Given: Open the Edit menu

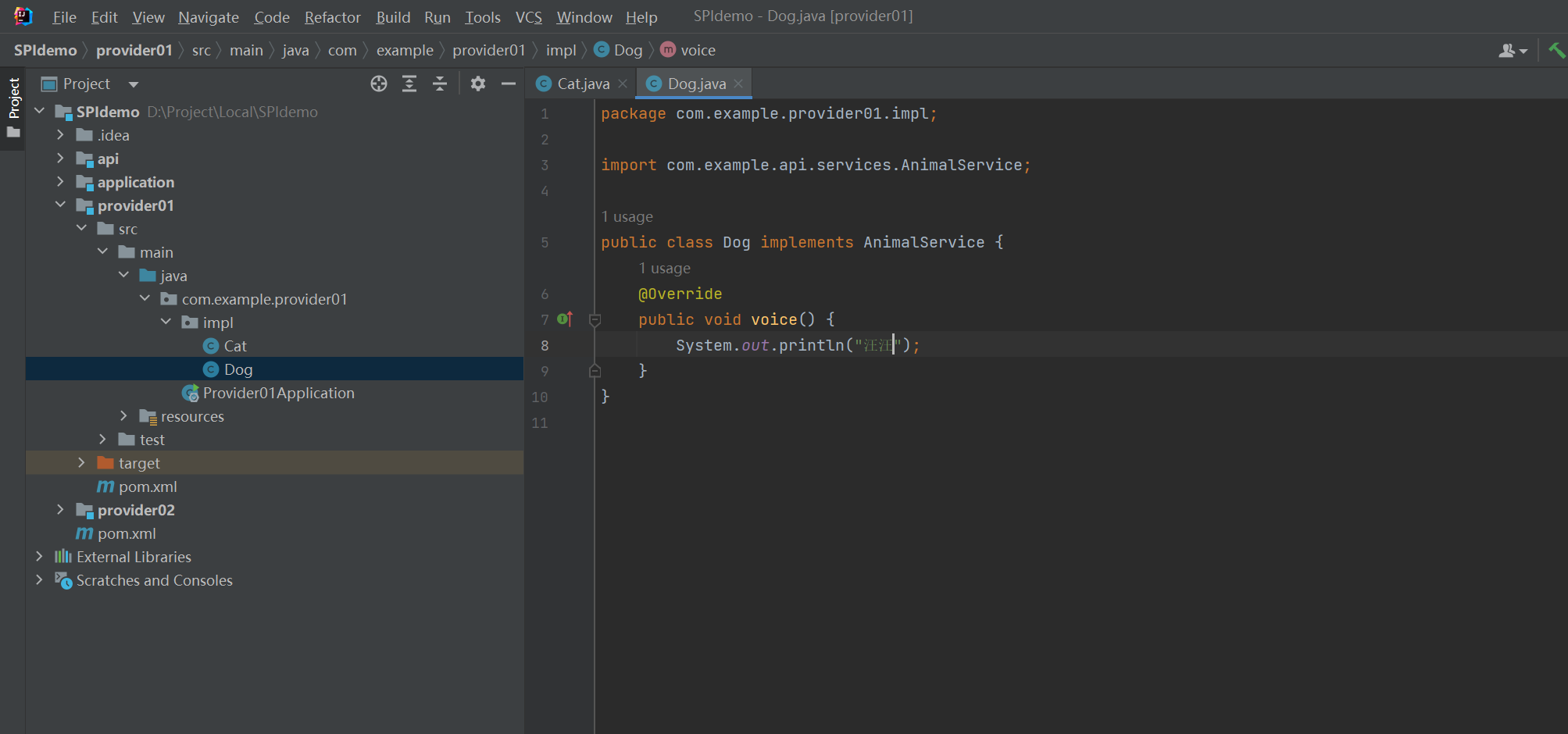Looking at the screenshot, I should pos(104,17).
